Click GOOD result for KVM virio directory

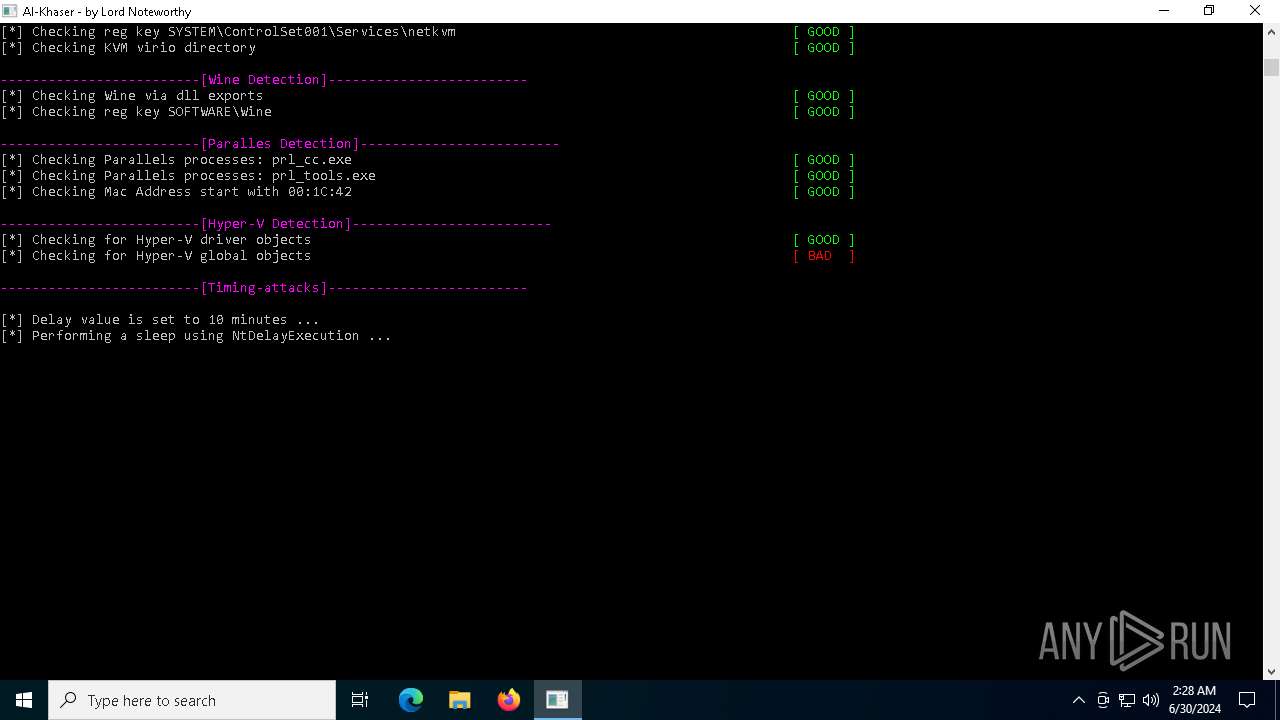point(824,47)
